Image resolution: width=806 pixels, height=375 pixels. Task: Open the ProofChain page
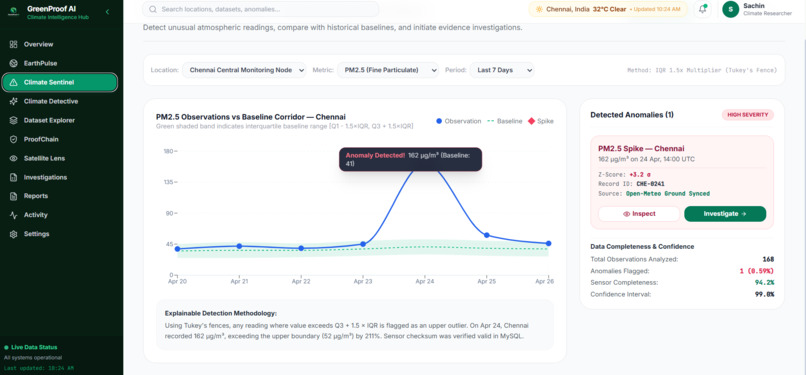coord(60,140)
